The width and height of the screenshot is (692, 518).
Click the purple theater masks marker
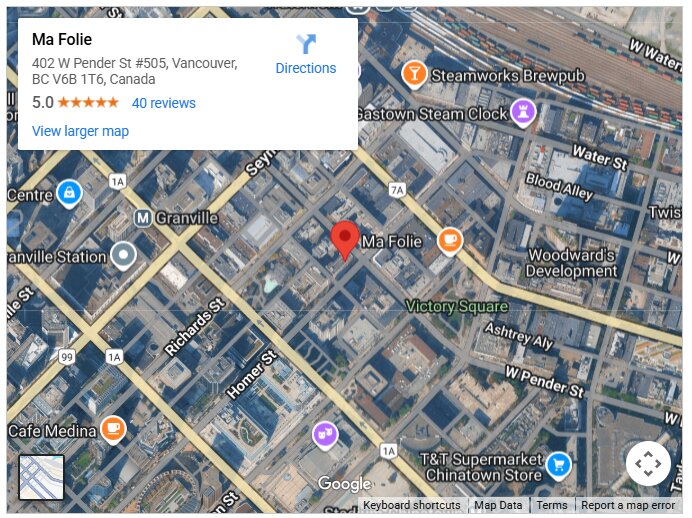[325, 436]
